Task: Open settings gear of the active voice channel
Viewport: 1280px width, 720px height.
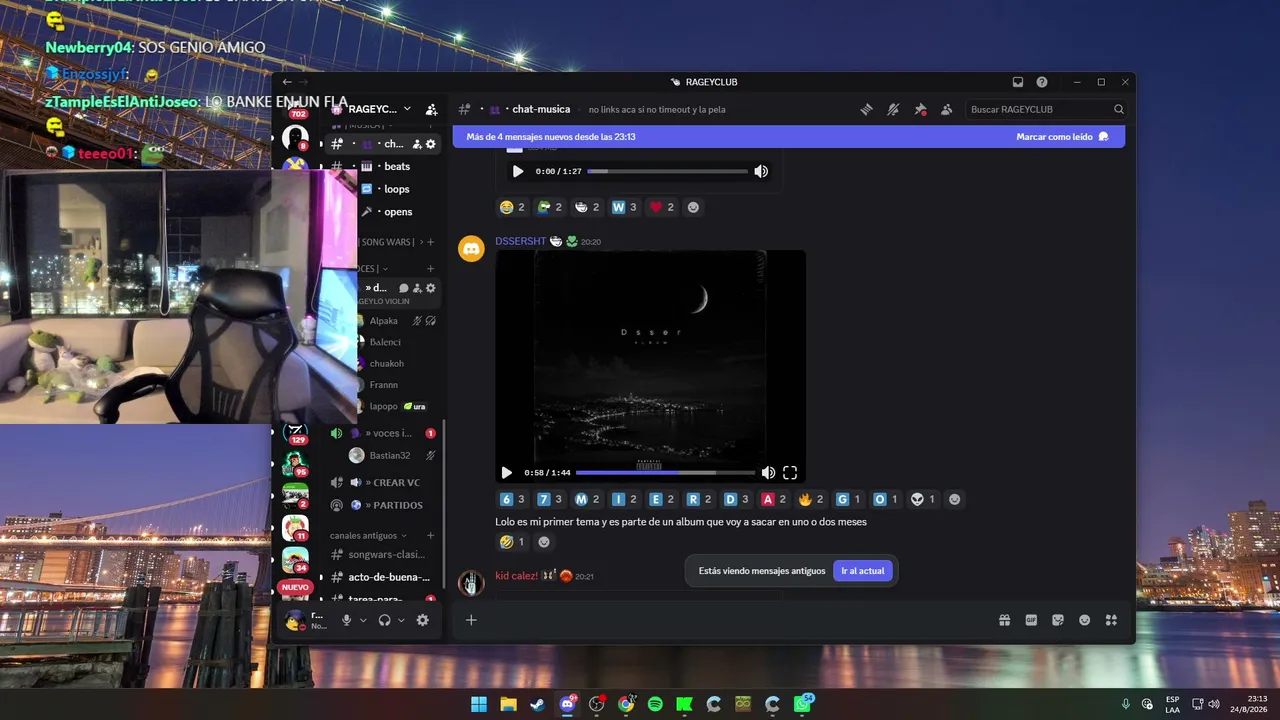Action: tap(431, 288)
